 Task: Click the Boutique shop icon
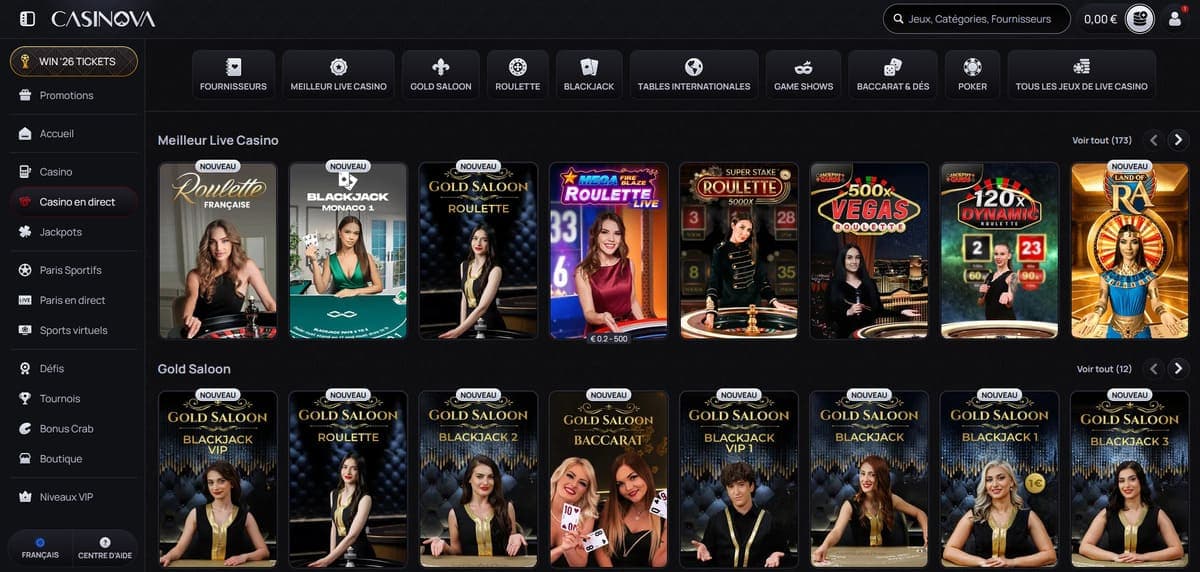pos(25,458)
